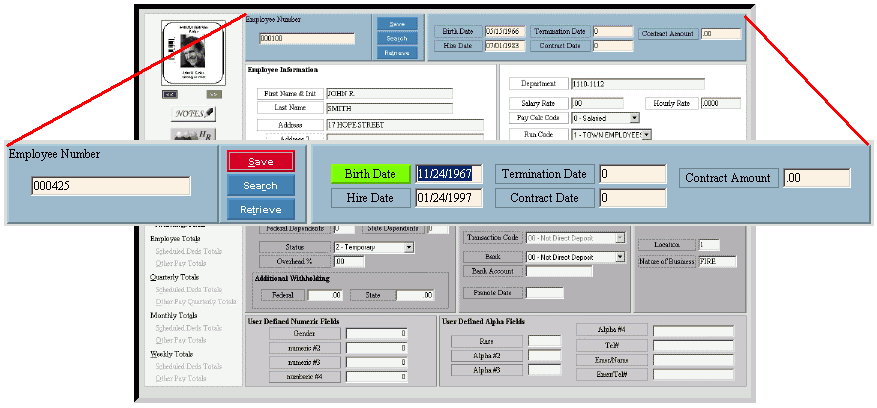
Task: Select Quarterly Totals in sidebar
Action: [x=175, y=277]
